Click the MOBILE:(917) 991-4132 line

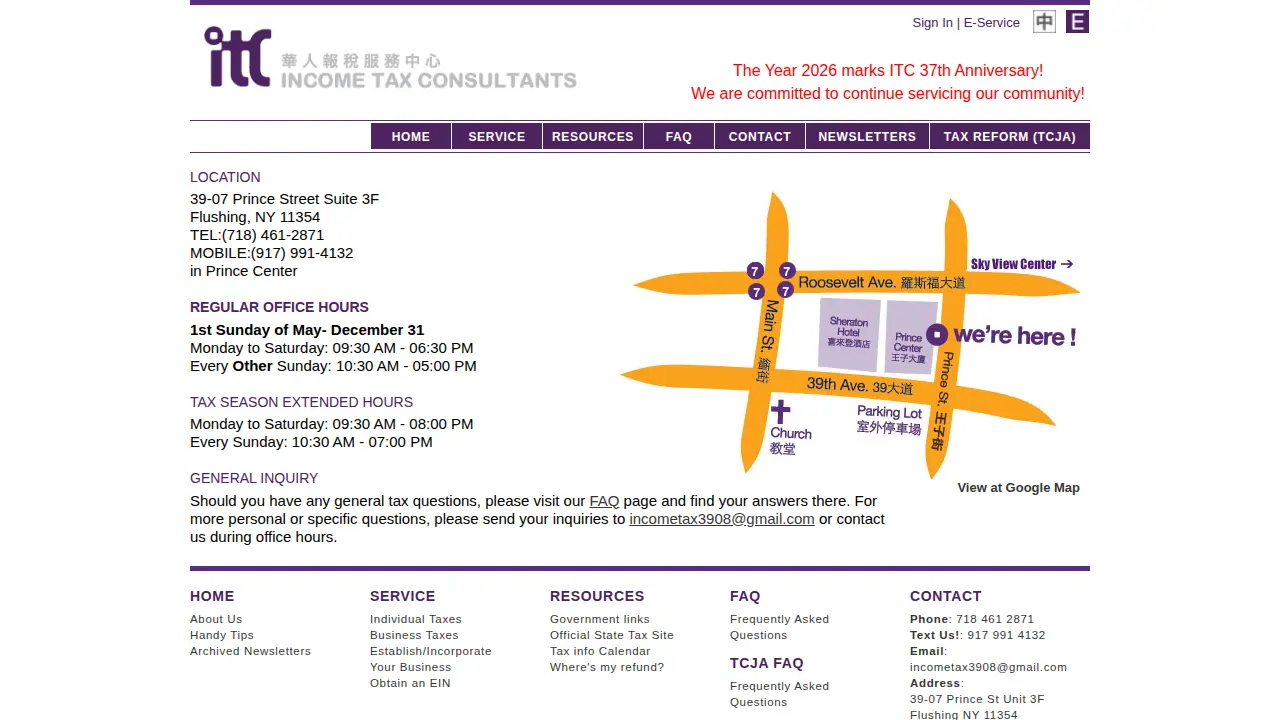coord(272,253)
